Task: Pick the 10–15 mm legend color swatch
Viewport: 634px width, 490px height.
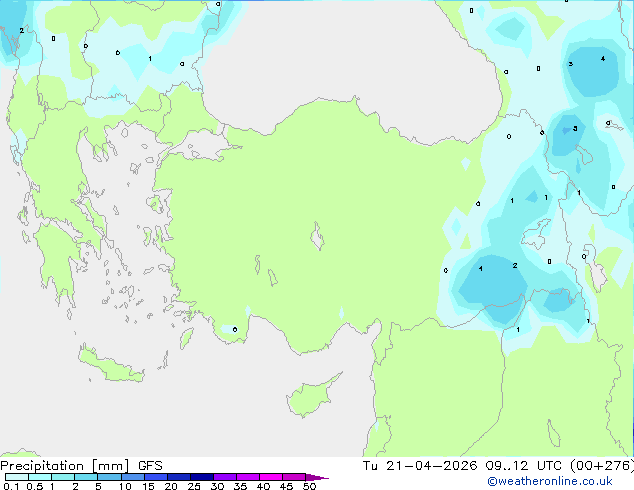Action: click(133, 477)
